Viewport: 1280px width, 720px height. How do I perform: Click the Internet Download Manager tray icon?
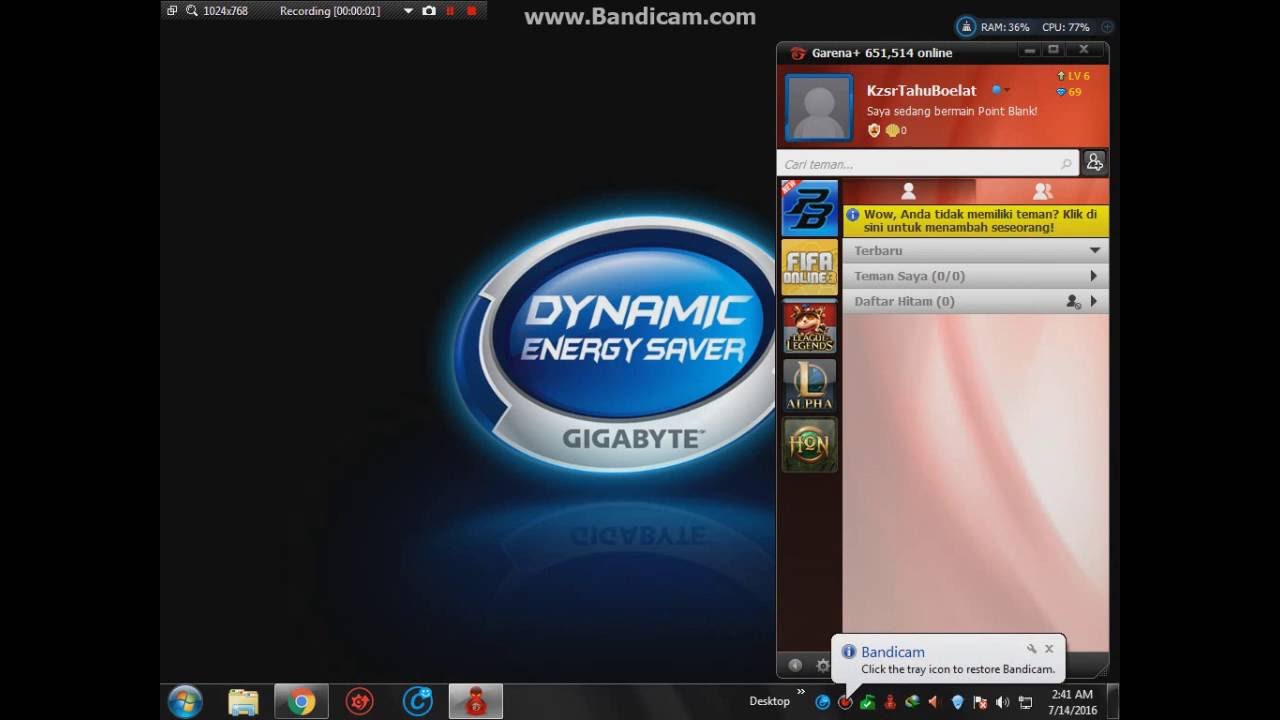912,702
